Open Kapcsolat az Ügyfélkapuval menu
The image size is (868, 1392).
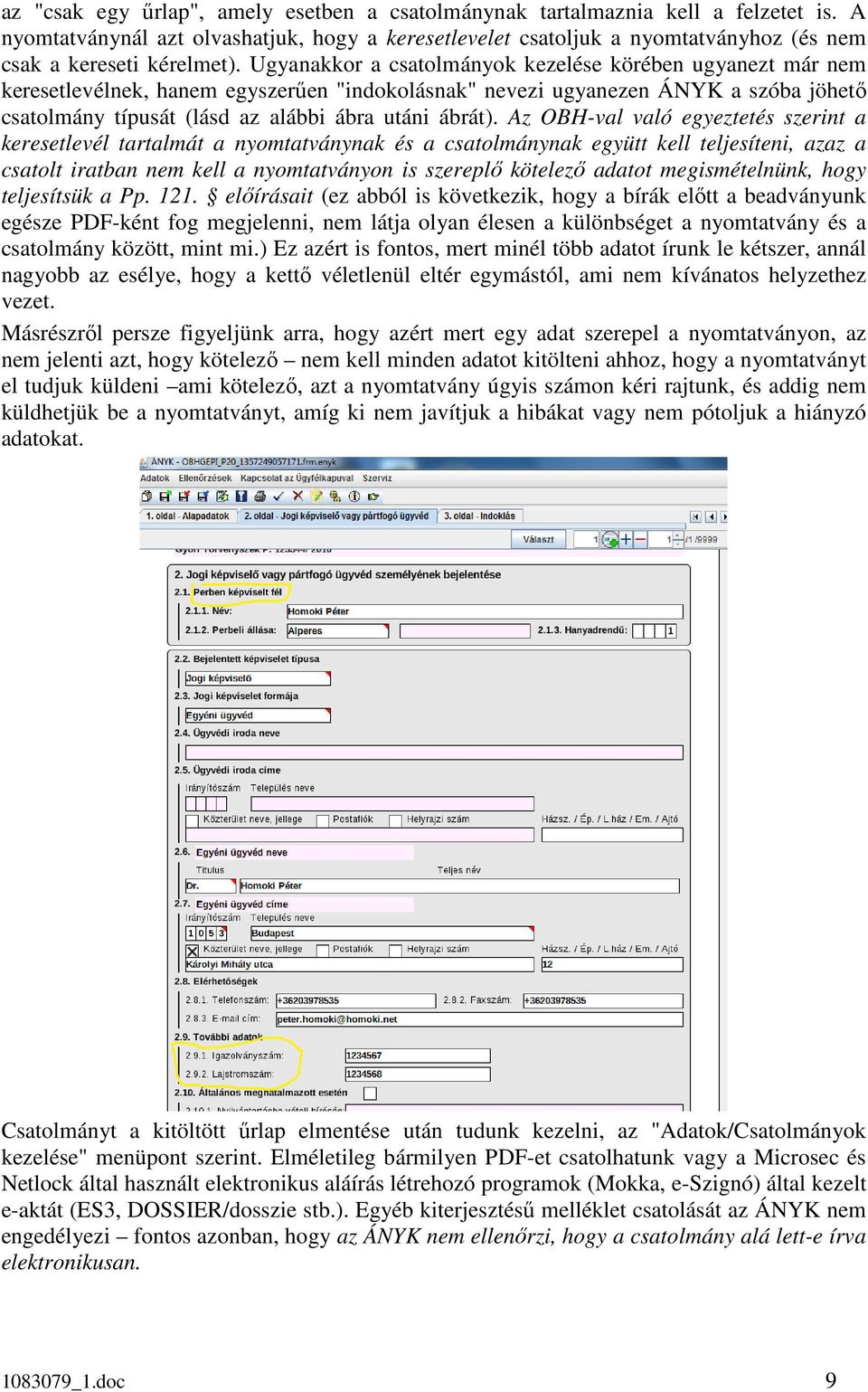(x=297, y=478)
